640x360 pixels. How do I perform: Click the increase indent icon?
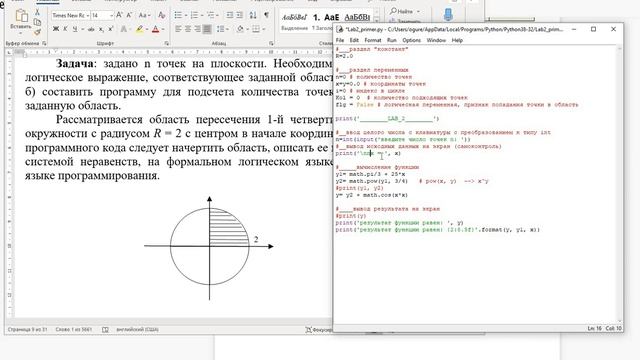[240, 16]
